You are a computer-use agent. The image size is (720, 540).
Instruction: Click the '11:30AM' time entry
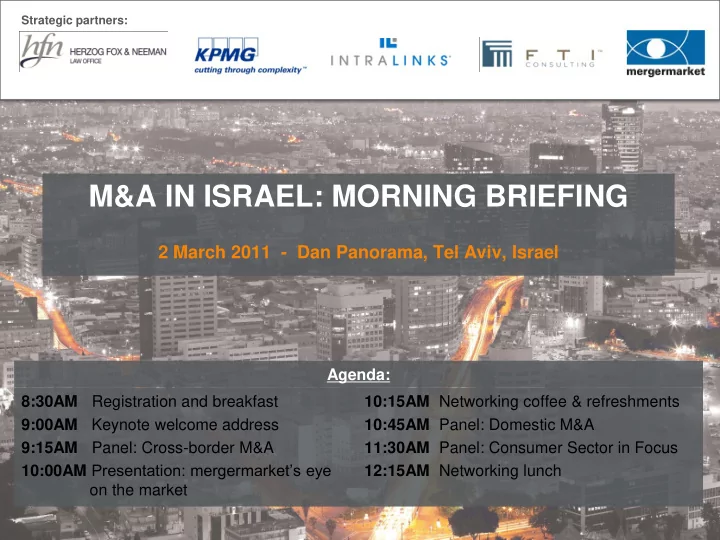tap(397, 447)
